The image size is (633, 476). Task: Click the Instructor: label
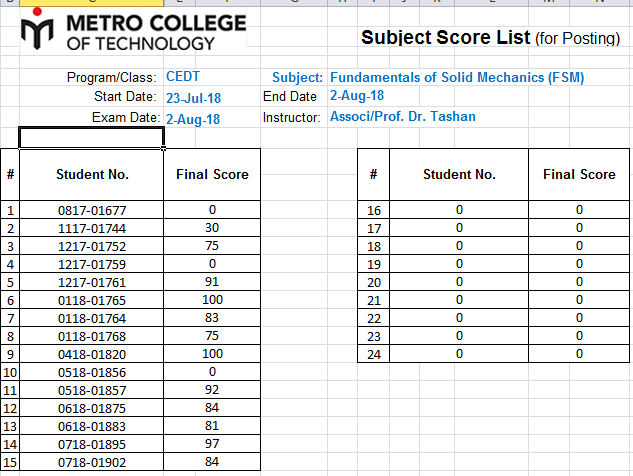[x=291, y=117]
